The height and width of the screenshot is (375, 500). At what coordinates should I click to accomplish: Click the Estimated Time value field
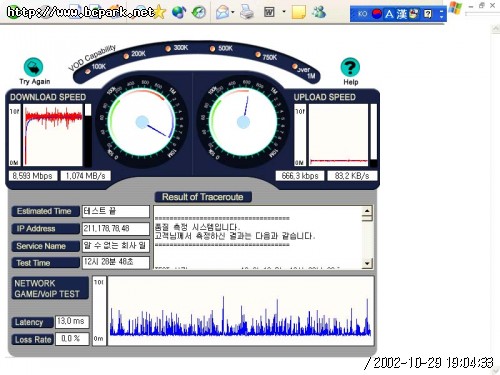pyautogui.click(x=116, y=211)
